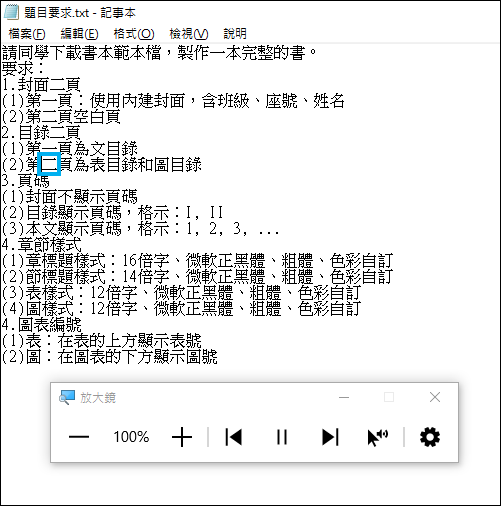
Task: Open the 檔案(F) menu
Action: coord(27,34)
